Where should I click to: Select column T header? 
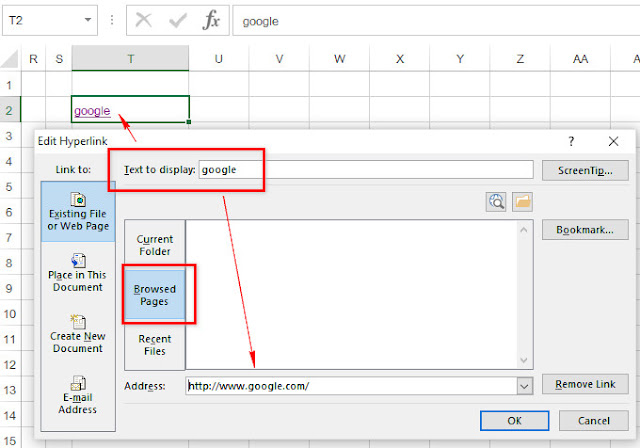pos(130,59)
